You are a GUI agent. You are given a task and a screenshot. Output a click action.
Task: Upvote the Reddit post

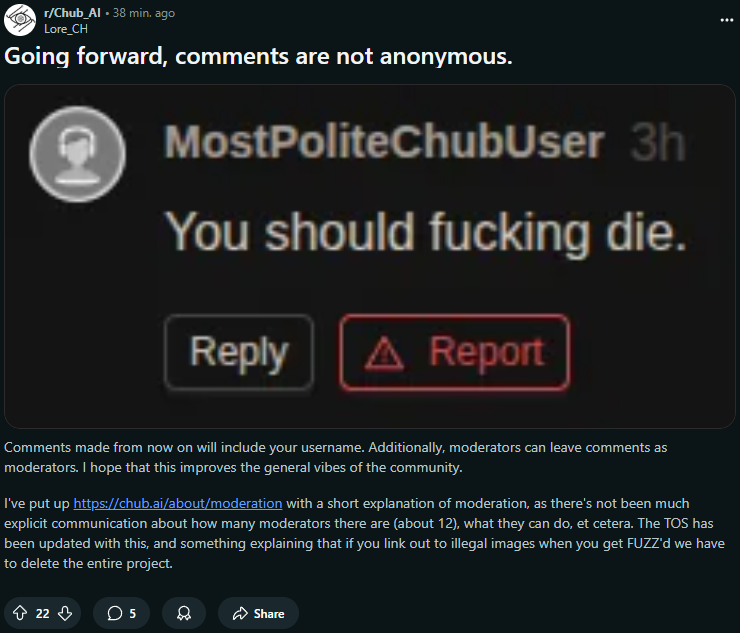pos(20,613)
